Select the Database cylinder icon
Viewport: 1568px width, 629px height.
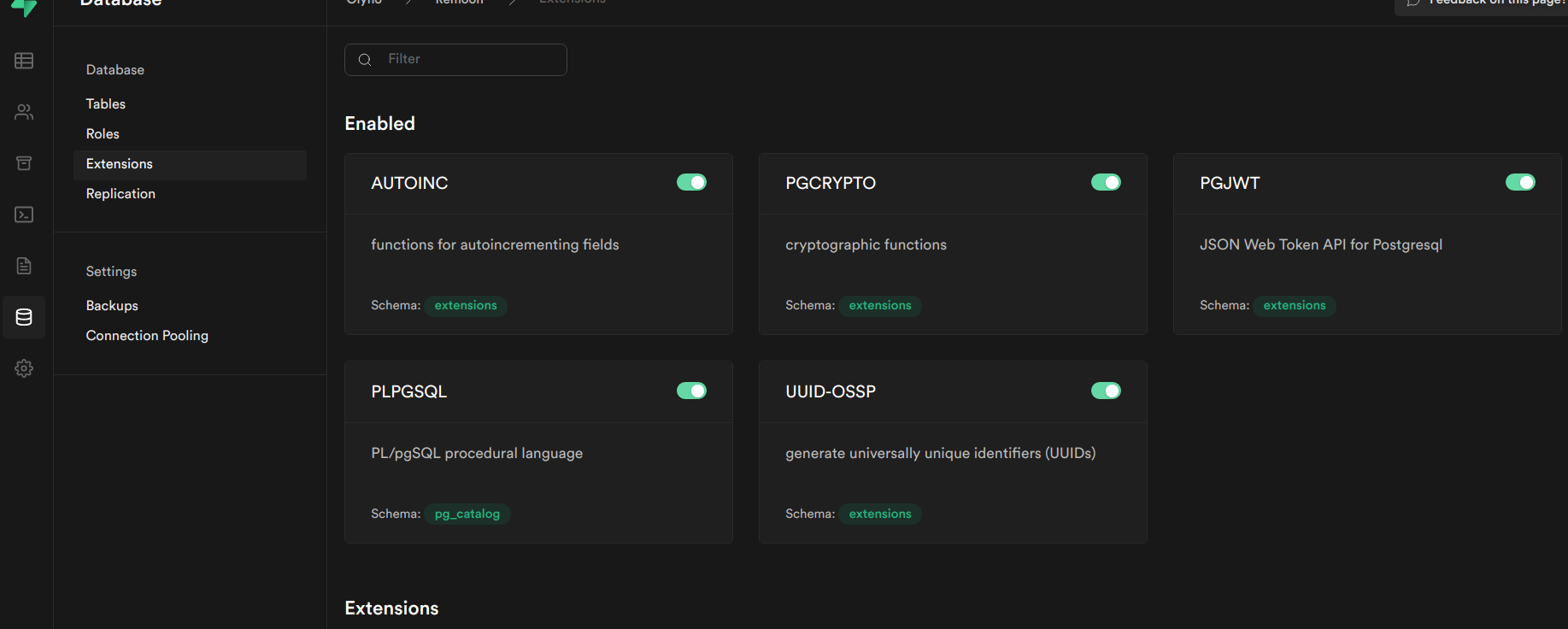point(24,317)
